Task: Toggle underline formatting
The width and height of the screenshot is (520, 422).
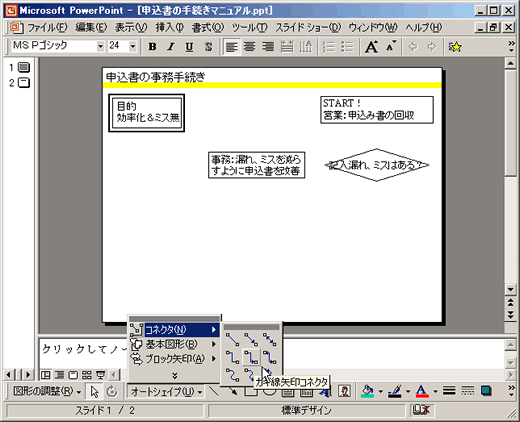Action: [190, 47]
